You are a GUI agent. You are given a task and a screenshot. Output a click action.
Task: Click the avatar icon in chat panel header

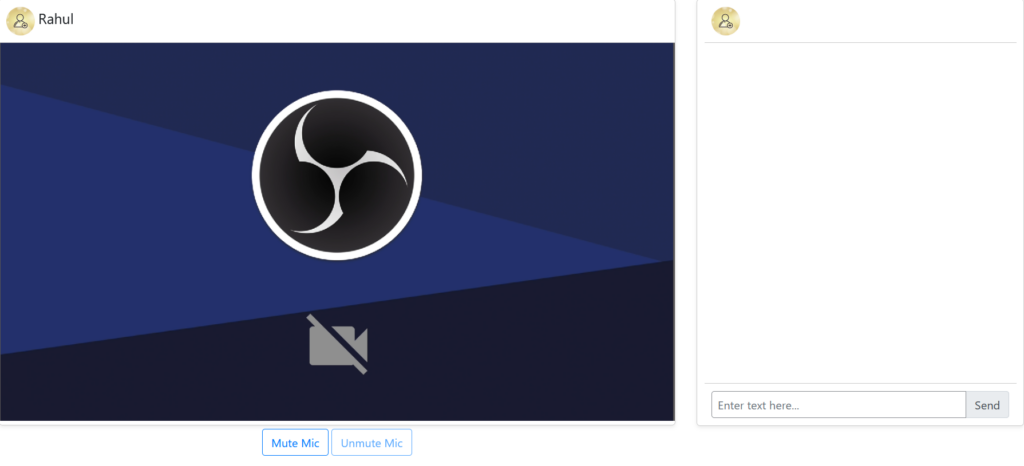click(x=726, y=21)
